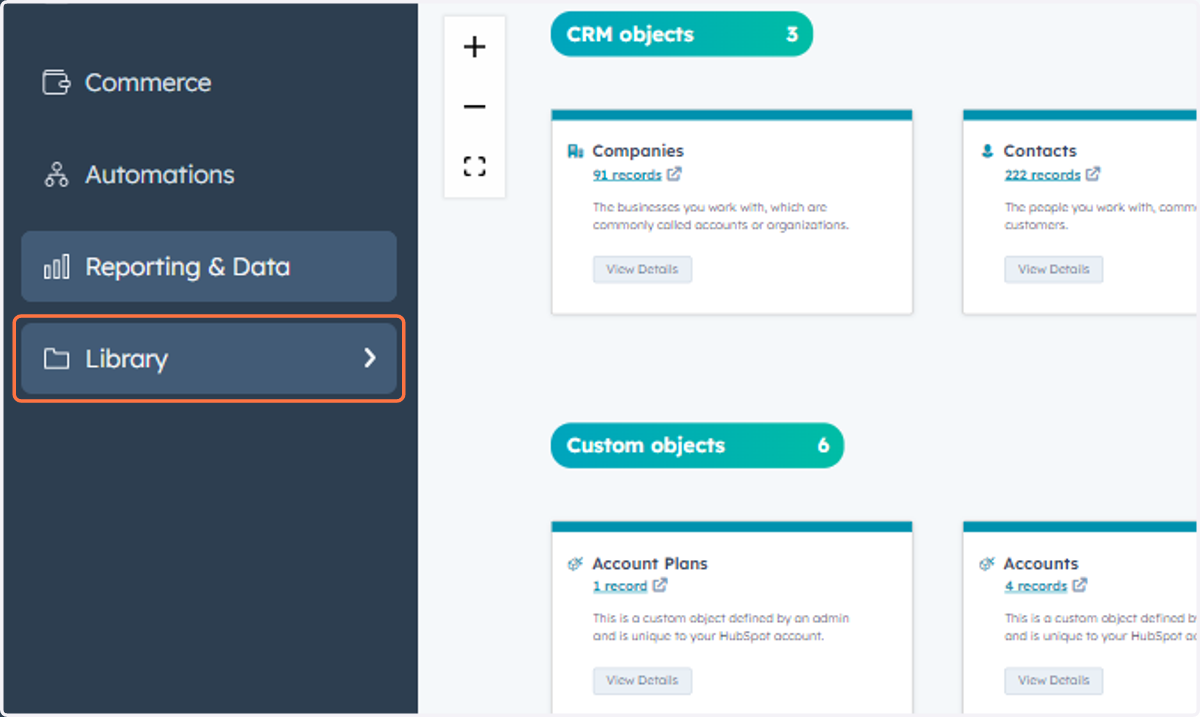1200x717 pixels.
Task: Click the Account Plans custom object icon
Action: click(x=575, y=564)
